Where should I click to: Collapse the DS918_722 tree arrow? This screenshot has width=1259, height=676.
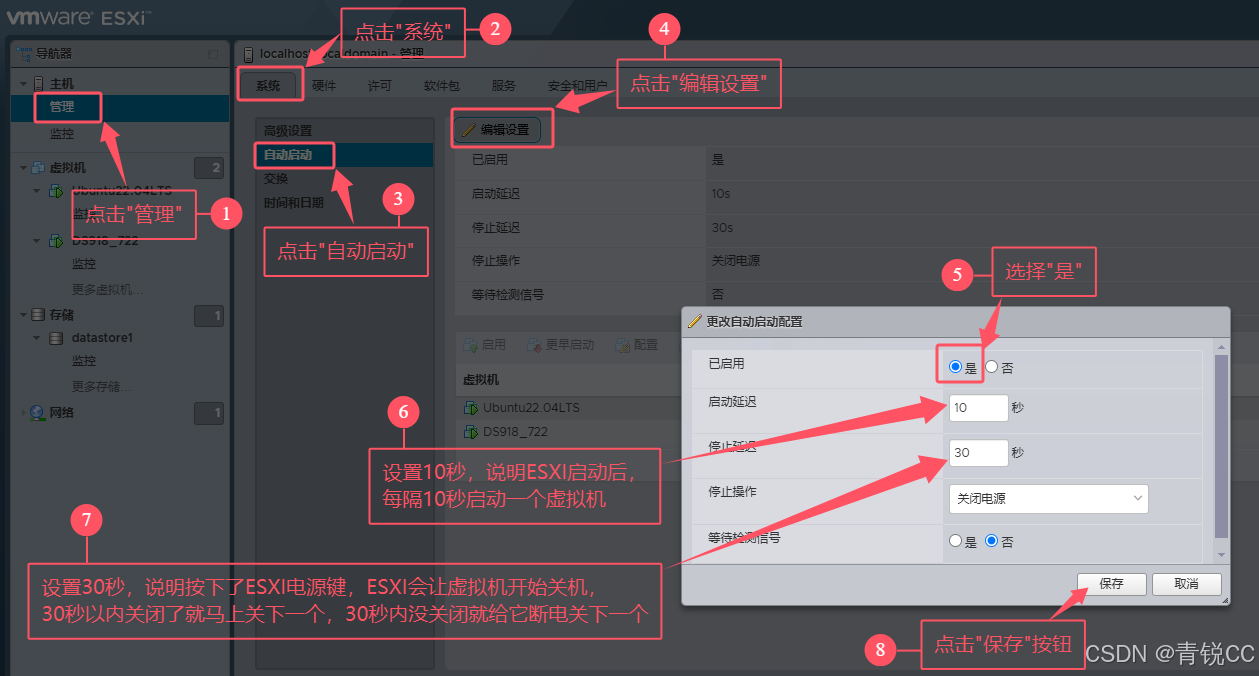click(38, 240)
